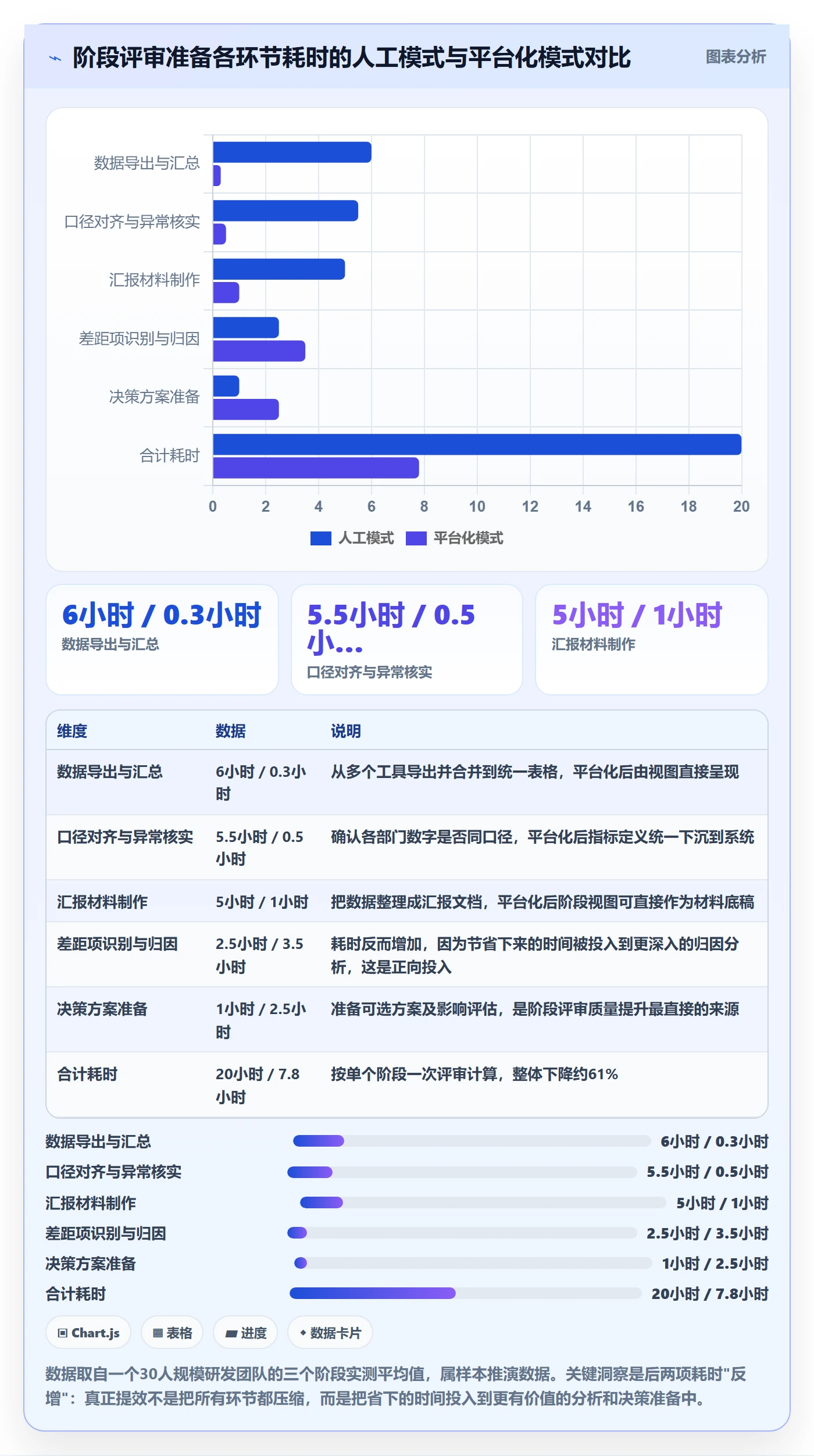Click the 图表分析 label in header

click(x=736, y=57)
